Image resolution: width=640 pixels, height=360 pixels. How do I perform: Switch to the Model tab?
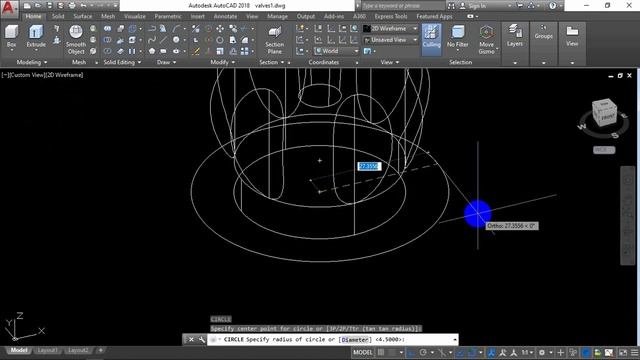(x=18, y=350)
